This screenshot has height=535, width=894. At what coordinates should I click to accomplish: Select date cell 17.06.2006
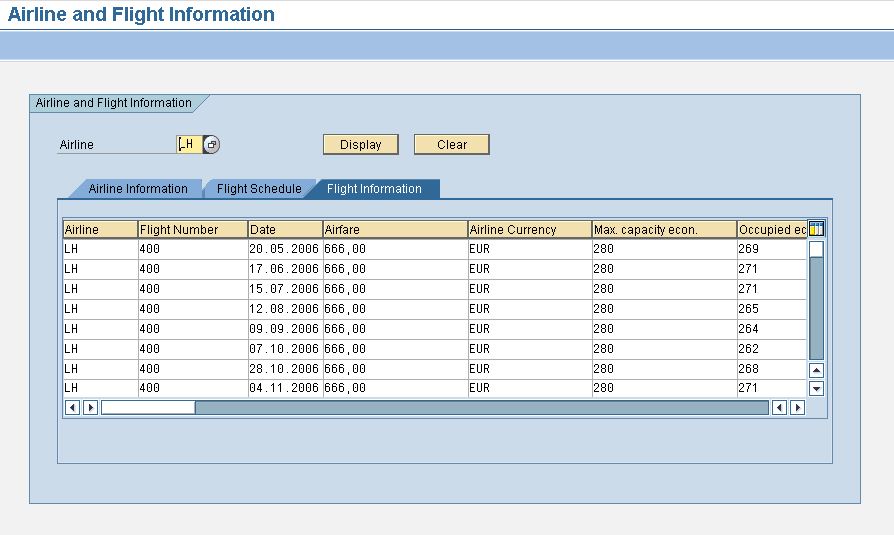click(x=286, y=269)
